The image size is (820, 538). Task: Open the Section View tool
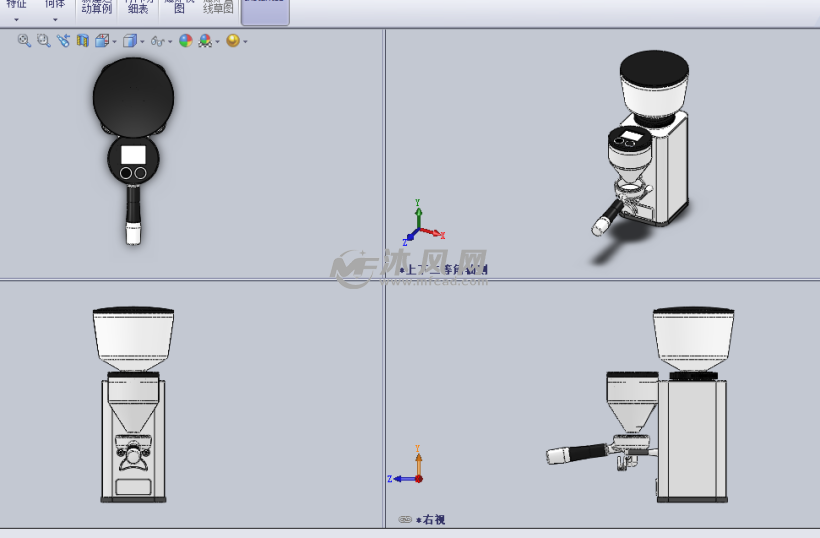click(x=82, y=41)
